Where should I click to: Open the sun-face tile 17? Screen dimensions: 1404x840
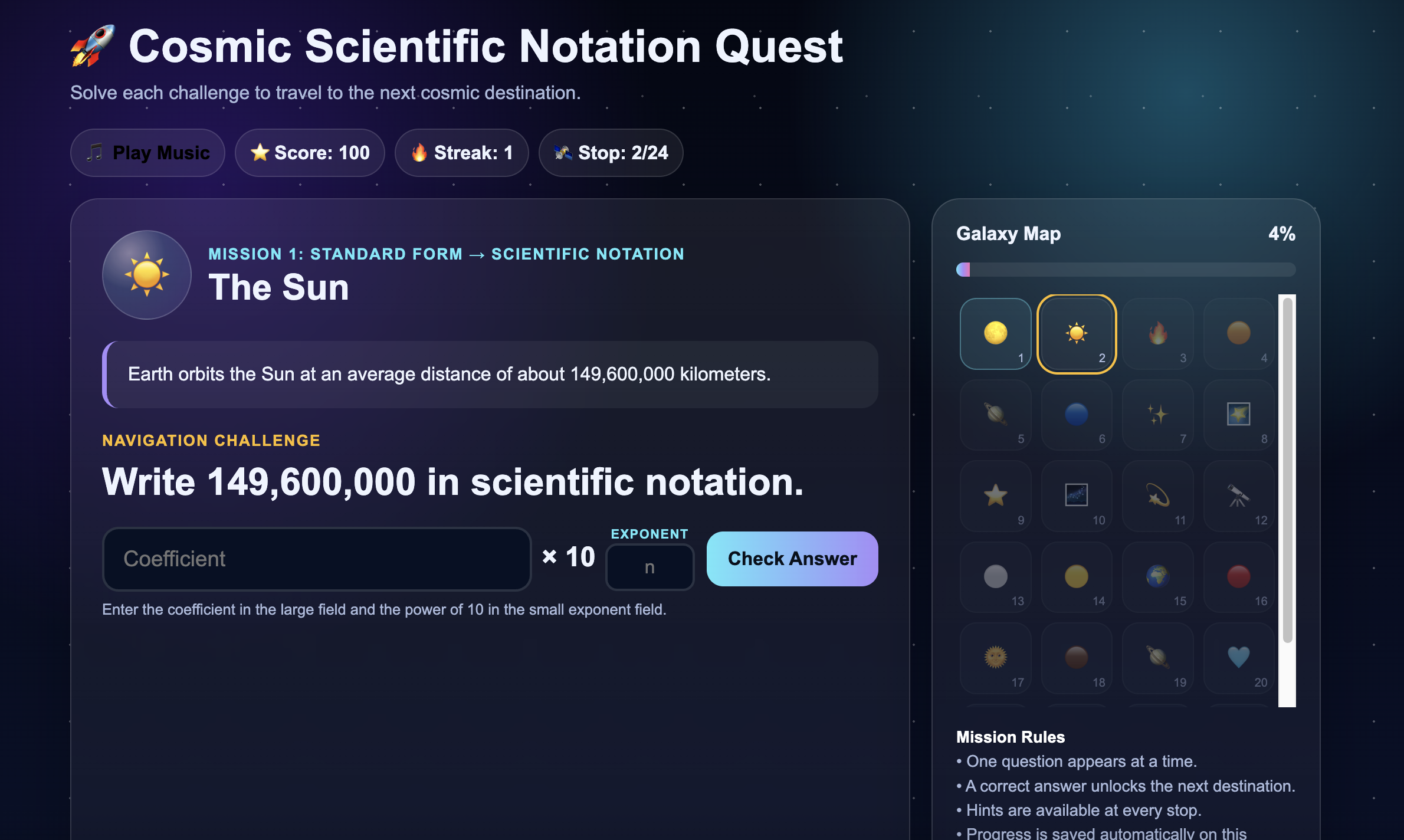[995, 658]
